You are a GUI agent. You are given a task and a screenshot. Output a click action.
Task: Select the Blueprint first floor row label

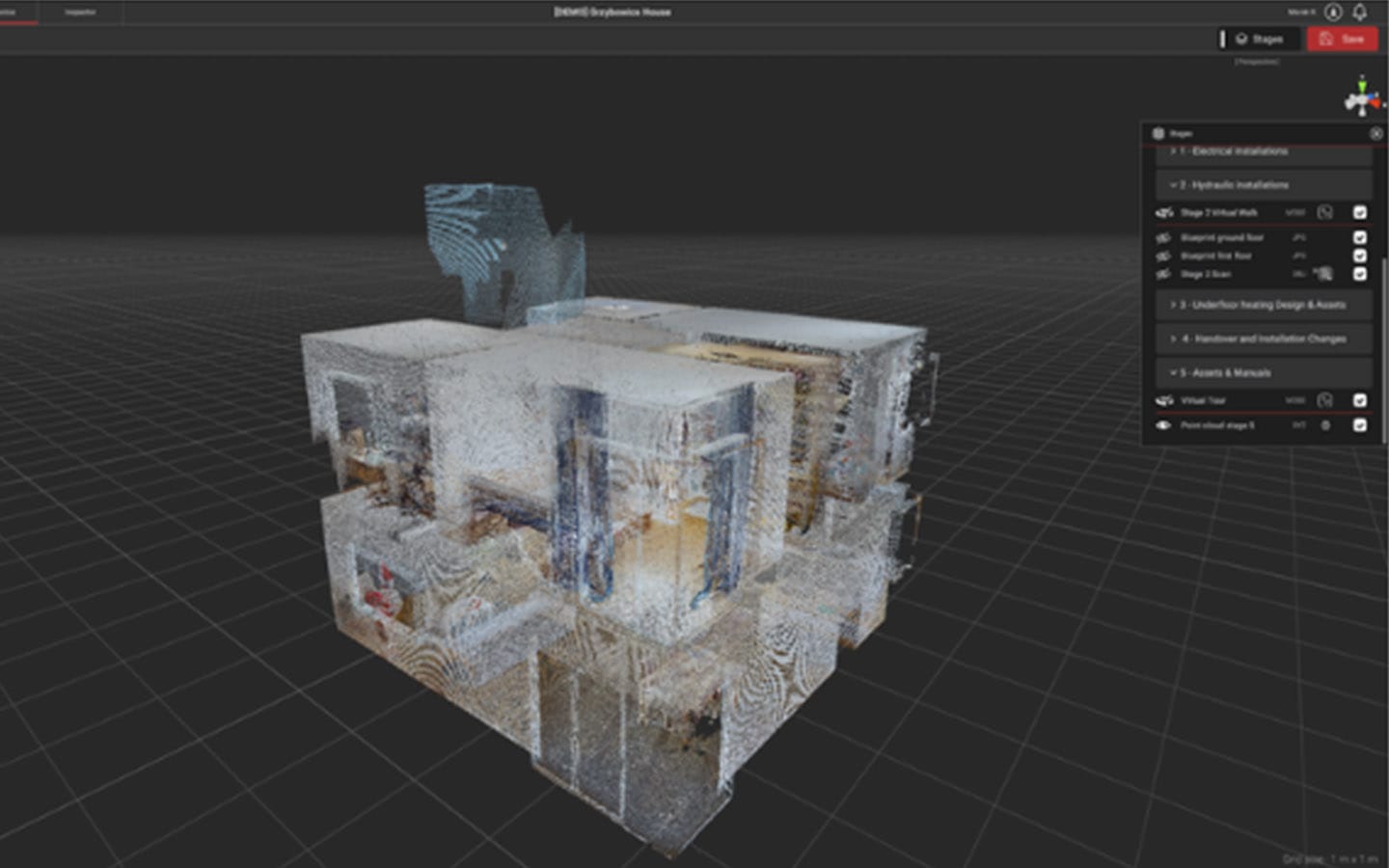pyautogui.click(x=1216, y=256)
